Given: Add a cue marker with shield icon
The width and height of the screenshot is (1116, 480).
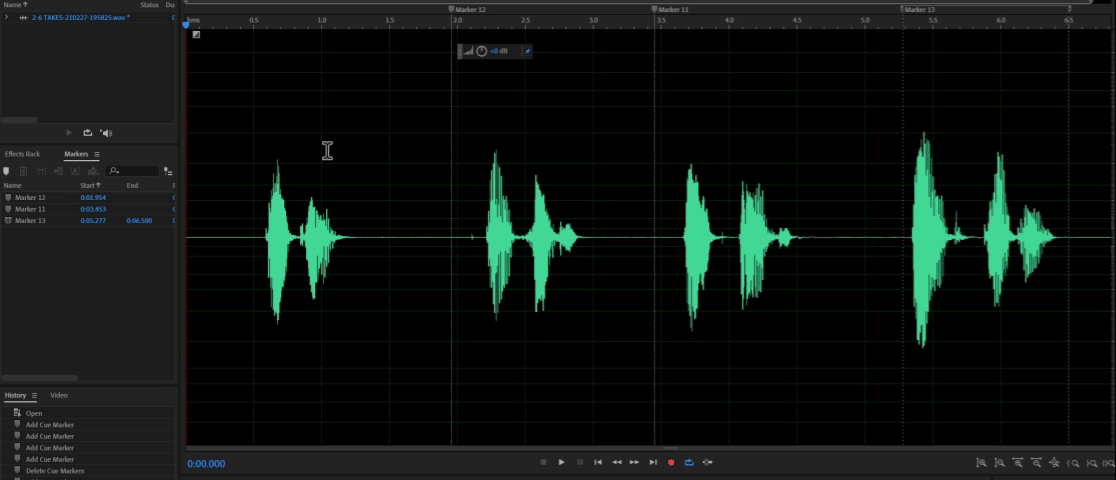Looking at the screenshot, I should click(x=6, y=171).
